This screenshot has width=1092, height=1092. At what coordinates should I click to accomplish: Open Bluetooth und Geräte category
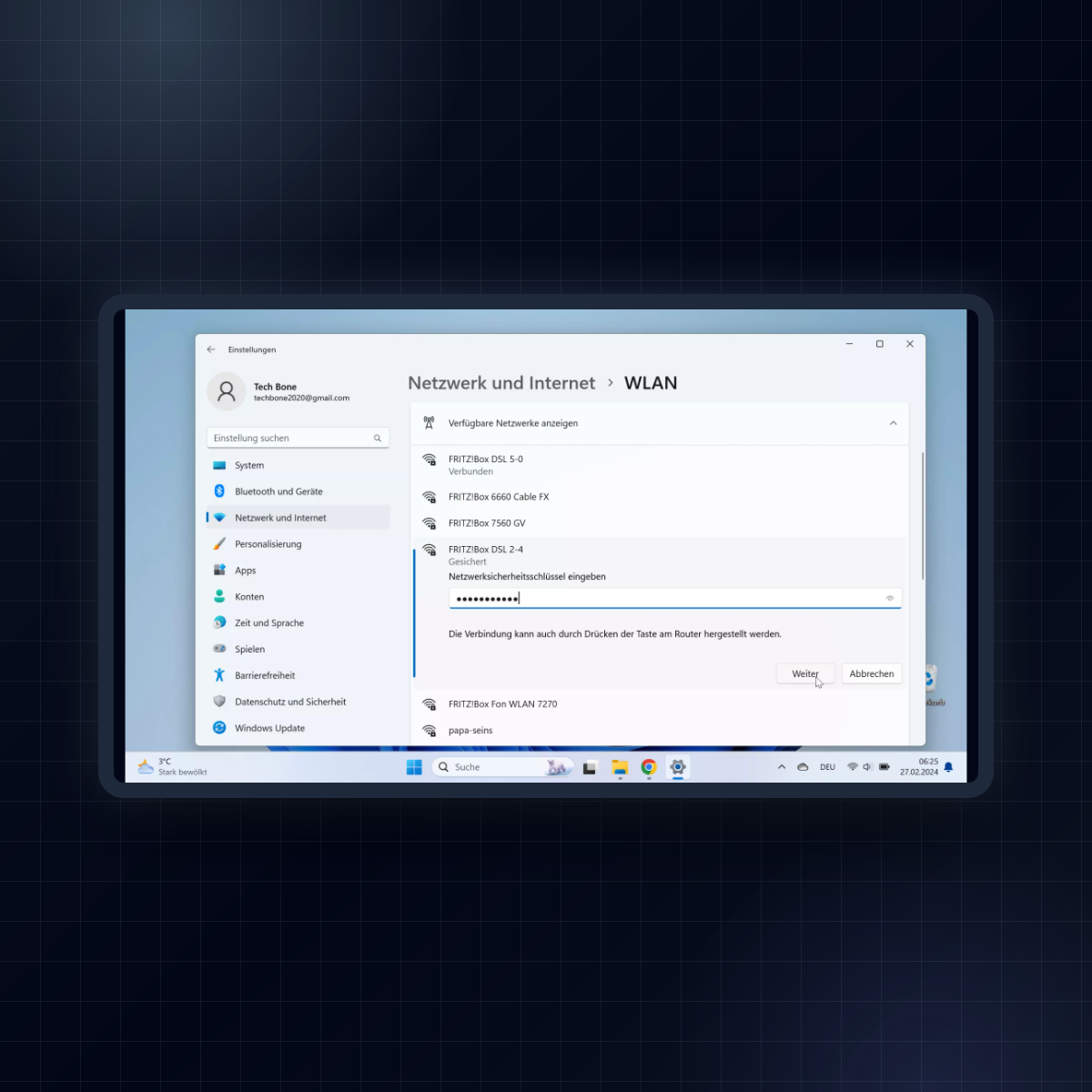click(x=298, y=491)
